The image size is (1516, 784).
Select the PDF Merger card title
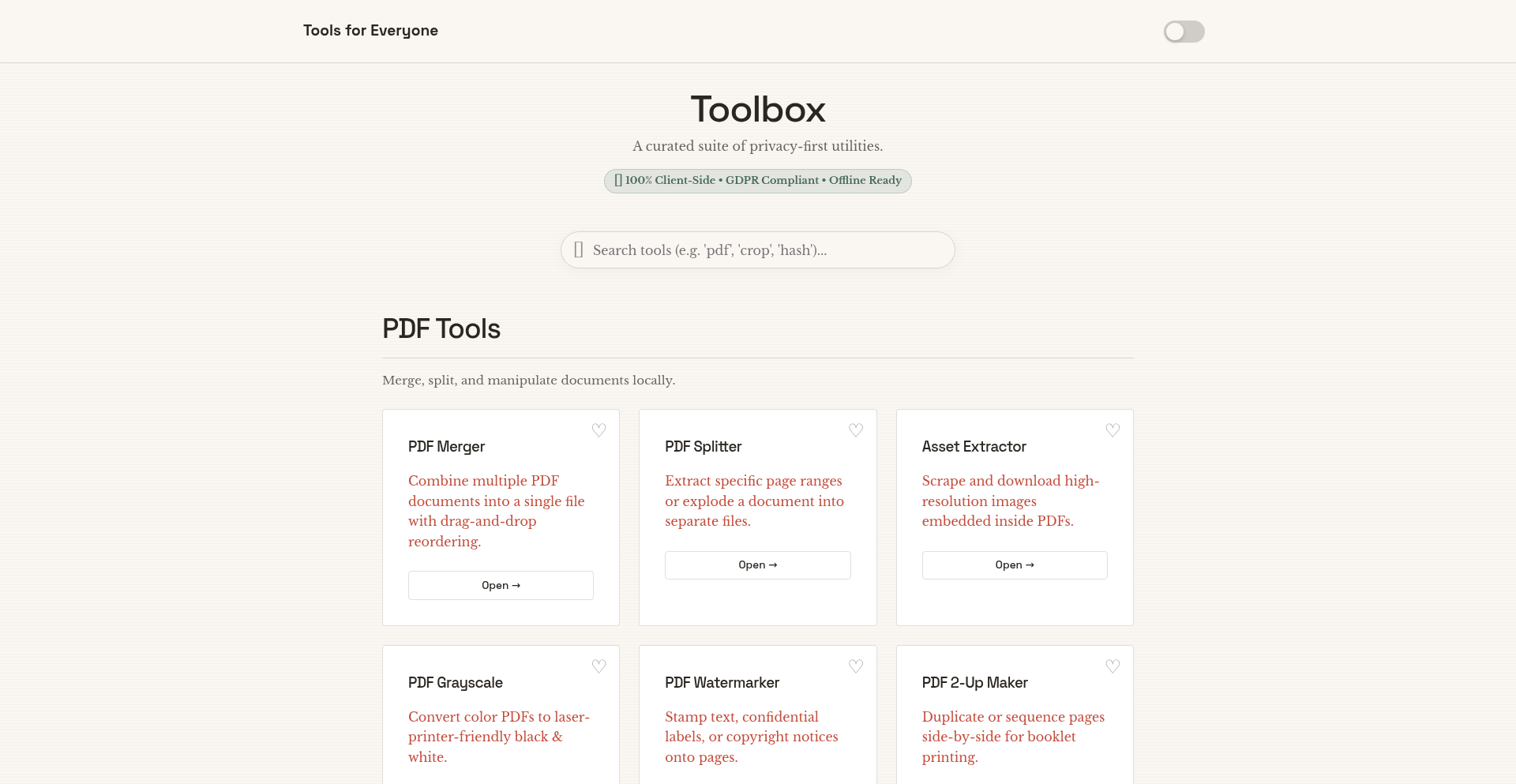446,447
